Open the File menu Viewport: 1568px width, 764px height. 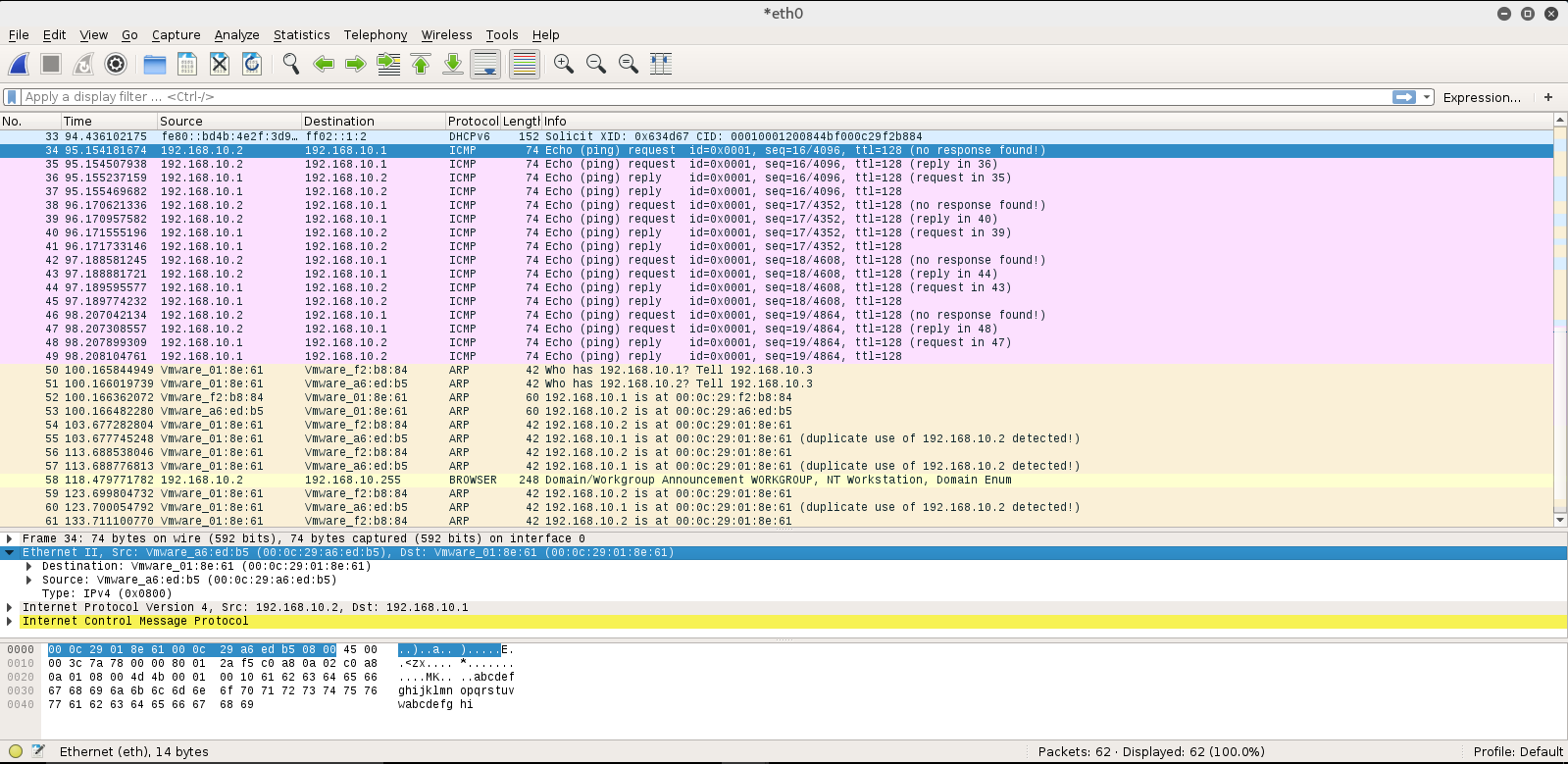tap(19, 34)
